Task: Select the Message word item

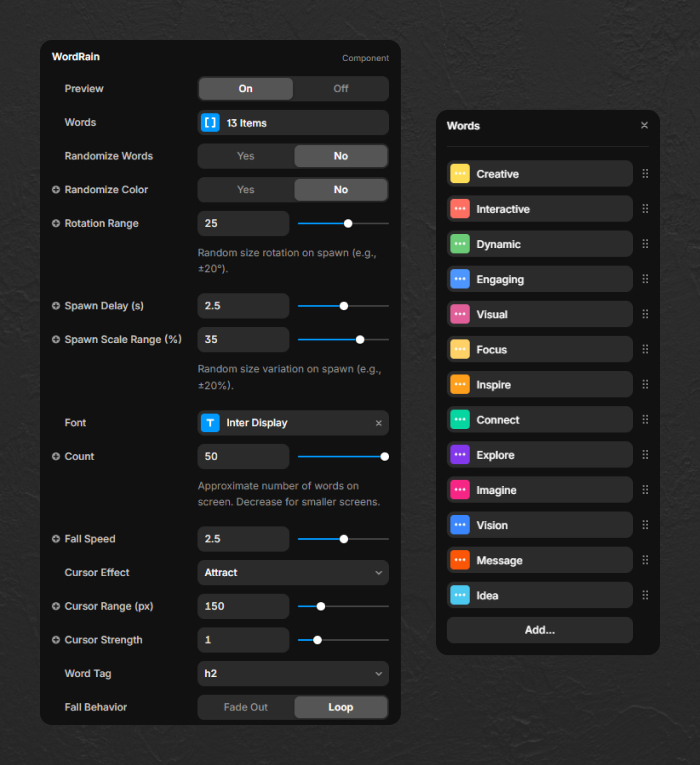Action: [540, 560]
